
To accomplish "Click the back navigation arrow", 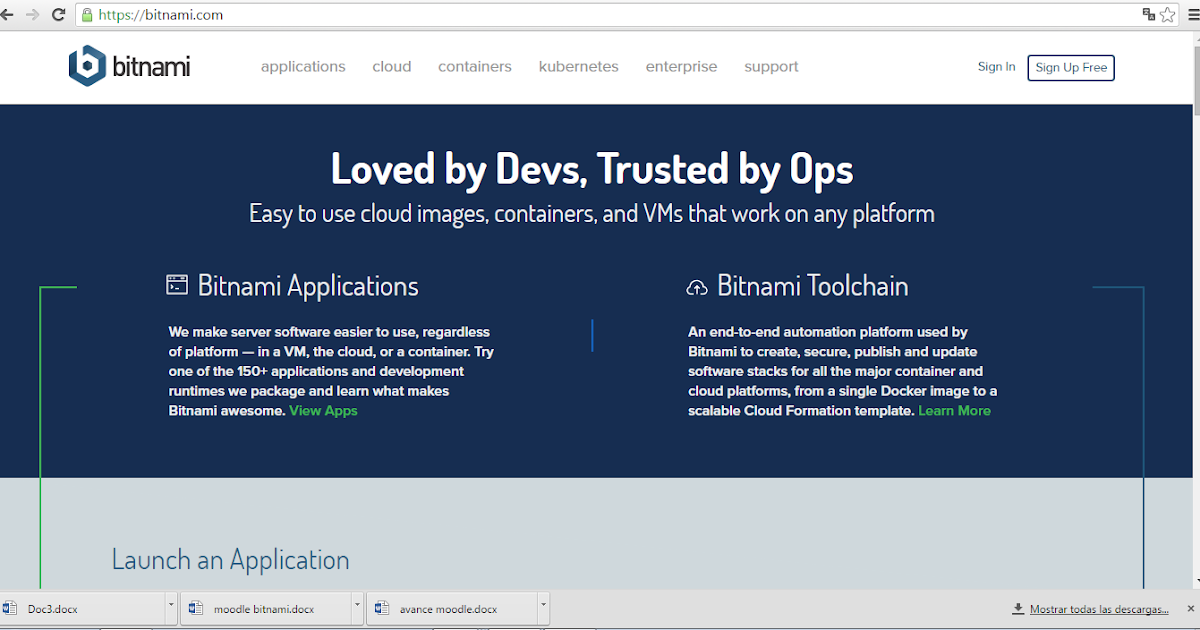I will (x=9, y=15).
